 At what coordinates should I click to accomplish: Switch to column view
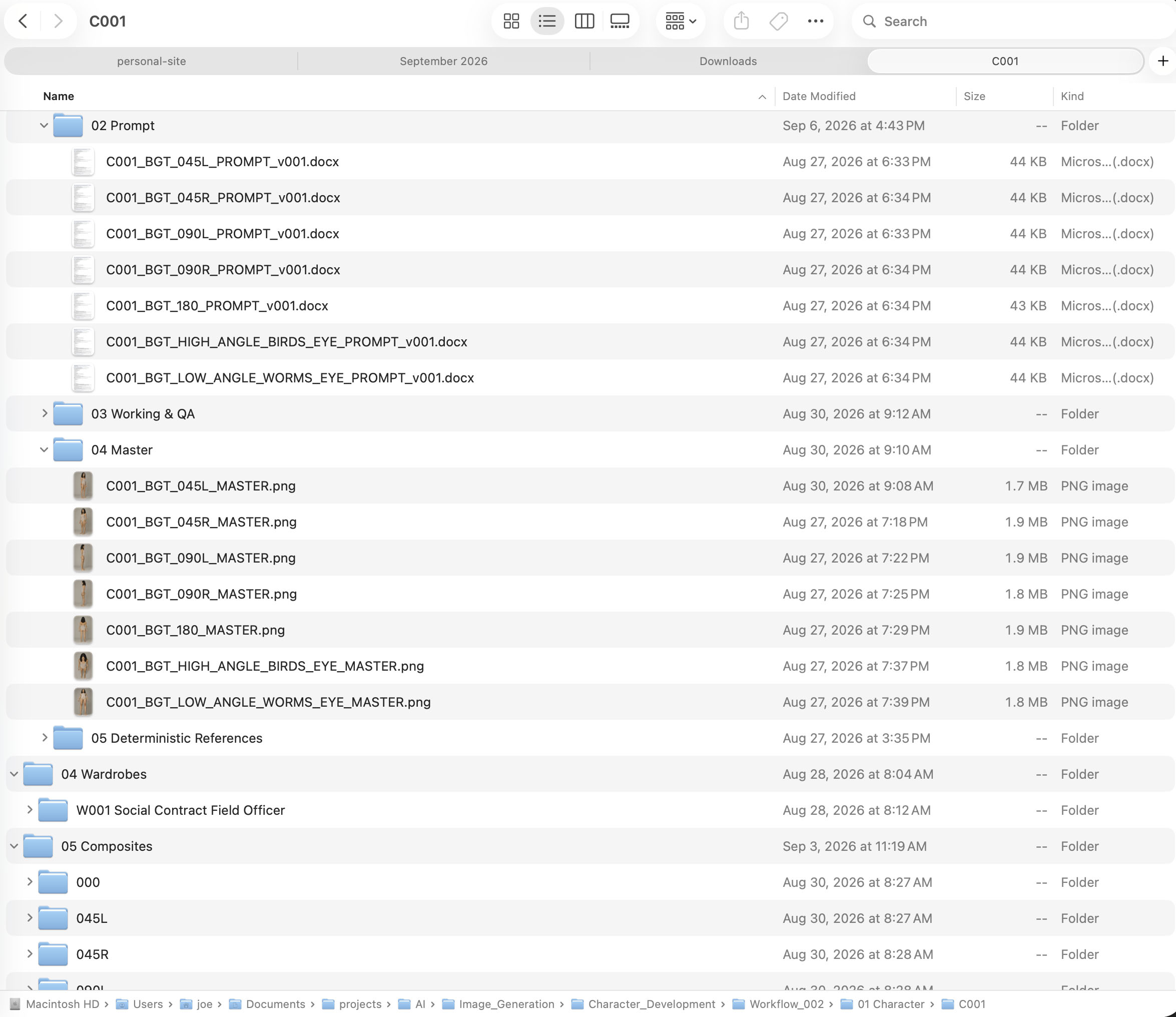point(584,21)
